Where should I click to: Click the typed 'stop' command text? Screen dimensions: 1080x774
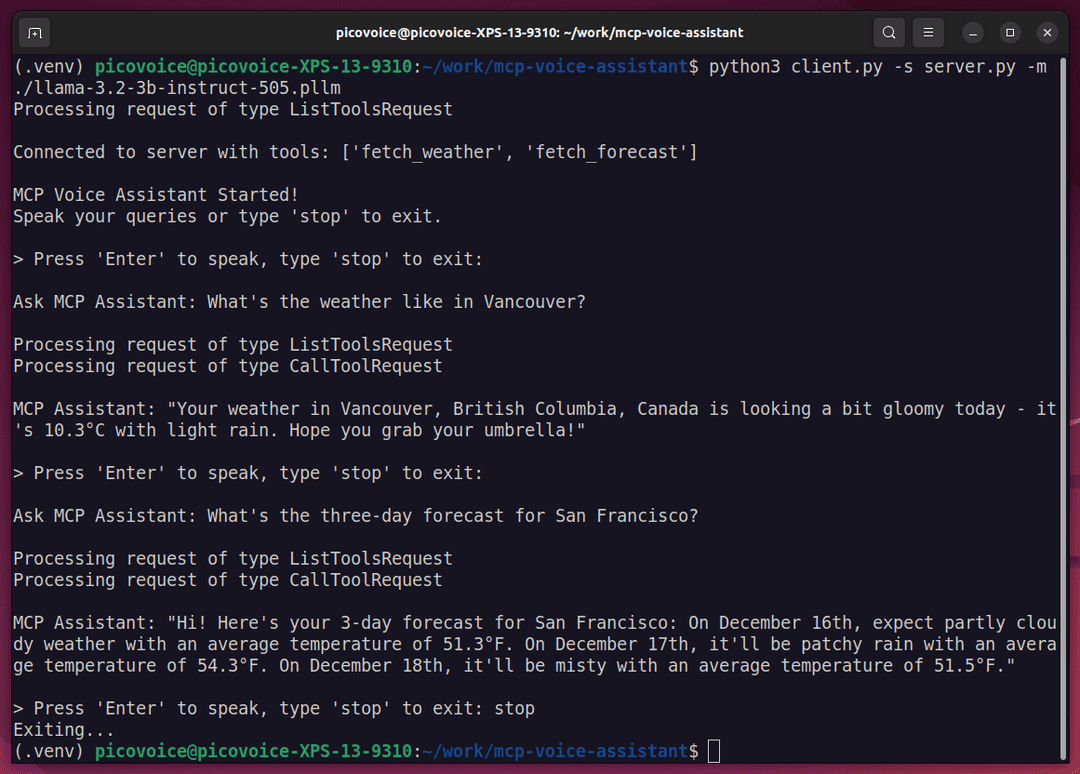pyautogui.click(x=515, y=708)
